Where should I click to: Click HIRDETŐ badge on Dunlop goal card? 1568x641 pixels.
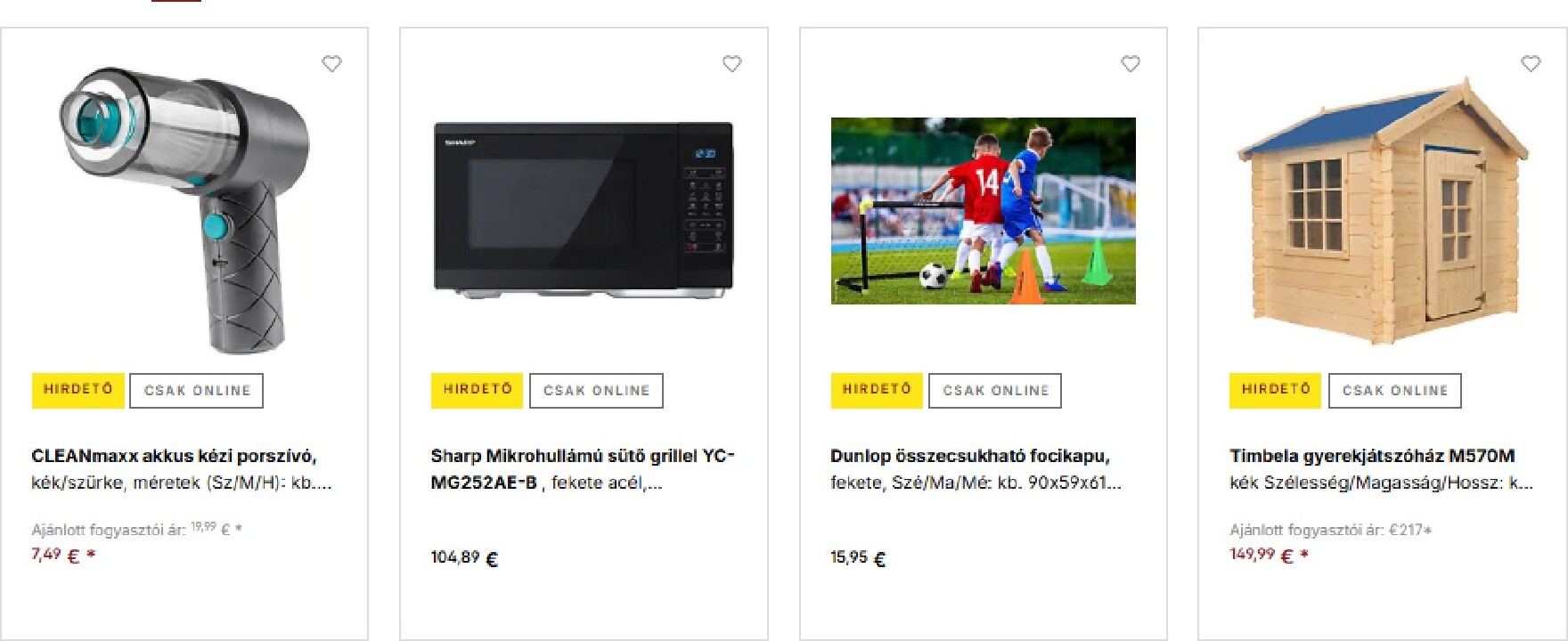click(x=878, y=390)
